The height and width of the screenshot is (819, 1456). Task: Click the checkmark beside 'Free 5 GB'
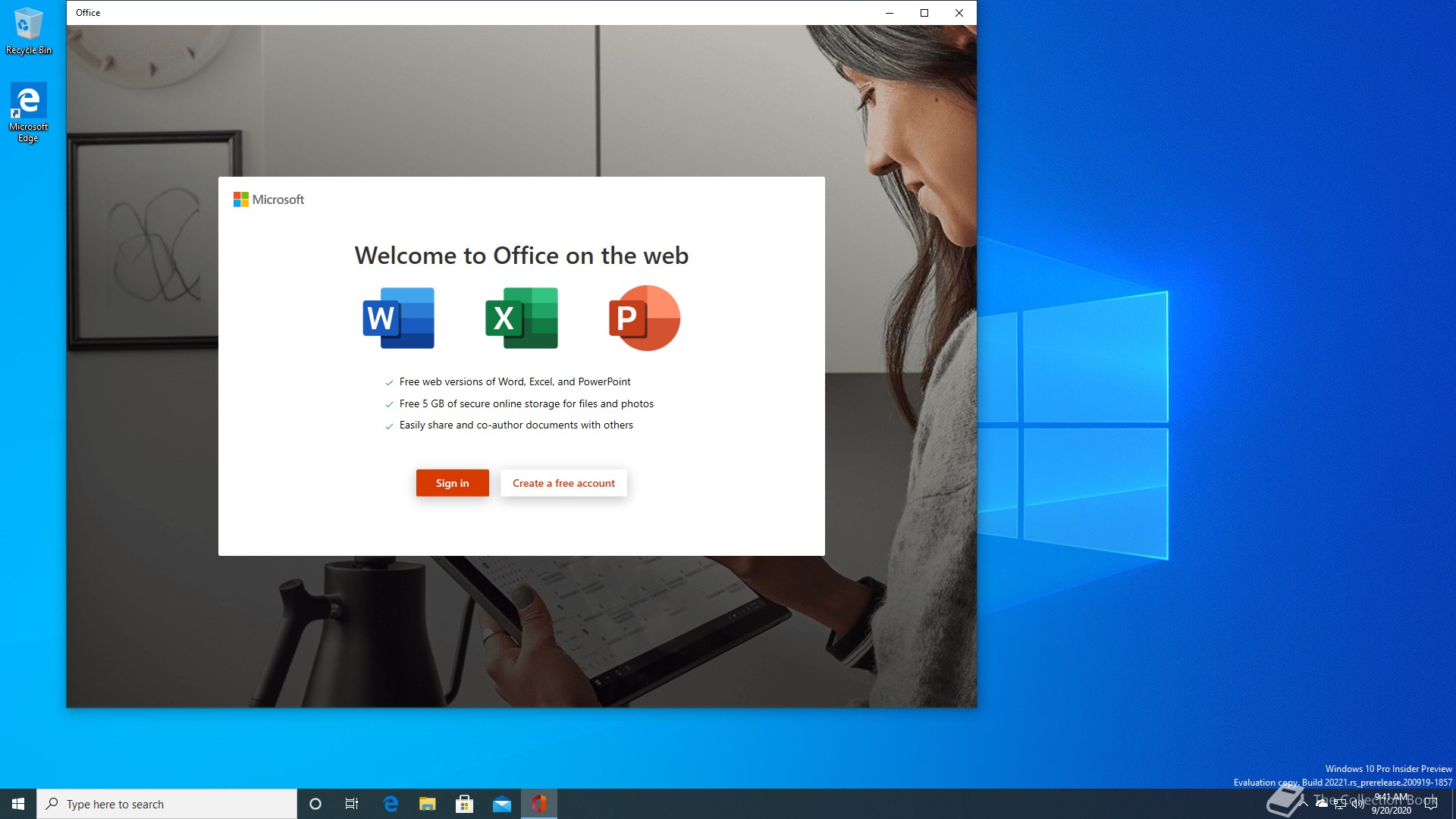pyautogui.click(x=389, y=405)
